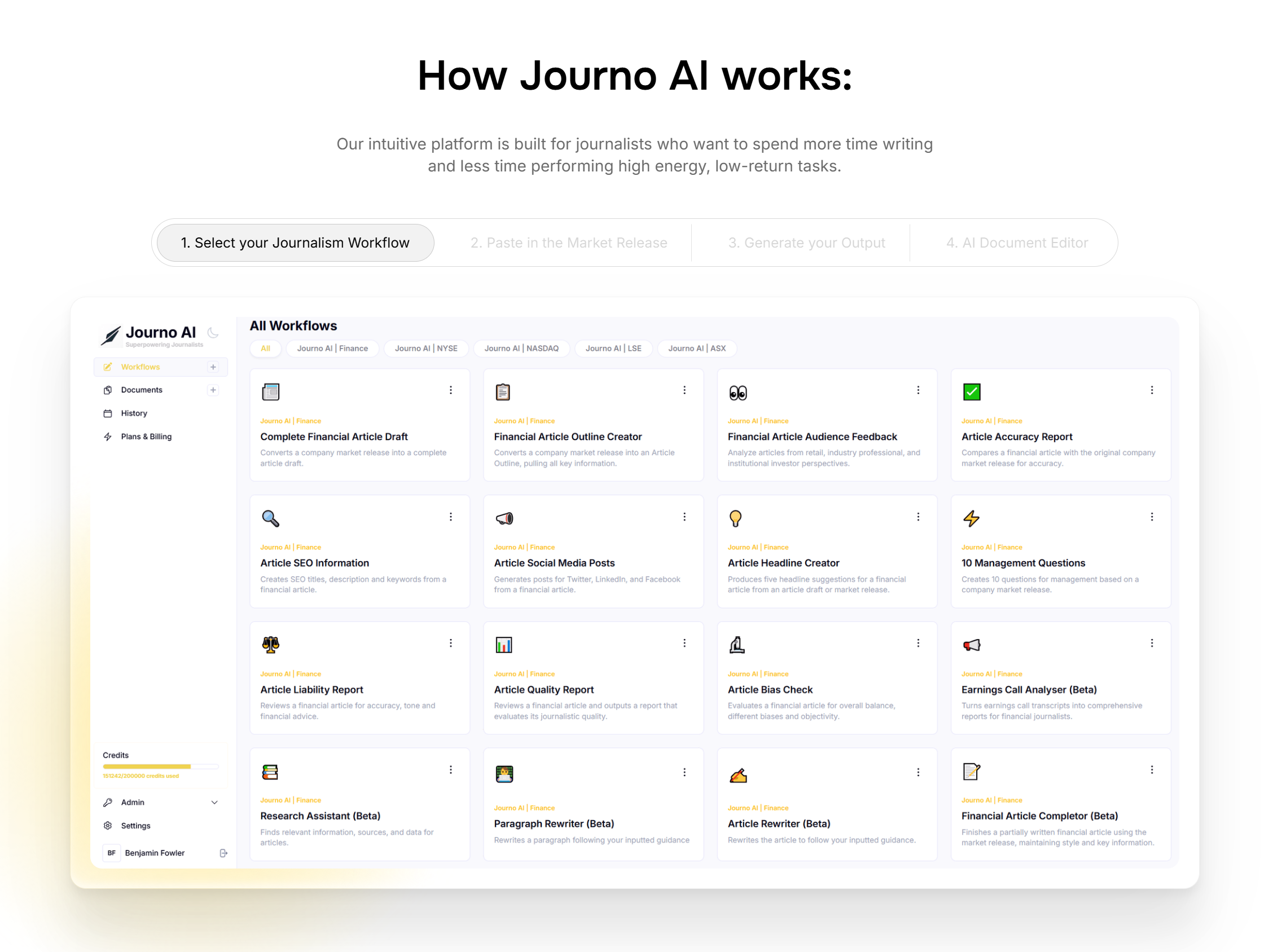Open options menu for Article Social Media Posts
The width and height of the screenshot is (1273, 952).
coord(684,517)
